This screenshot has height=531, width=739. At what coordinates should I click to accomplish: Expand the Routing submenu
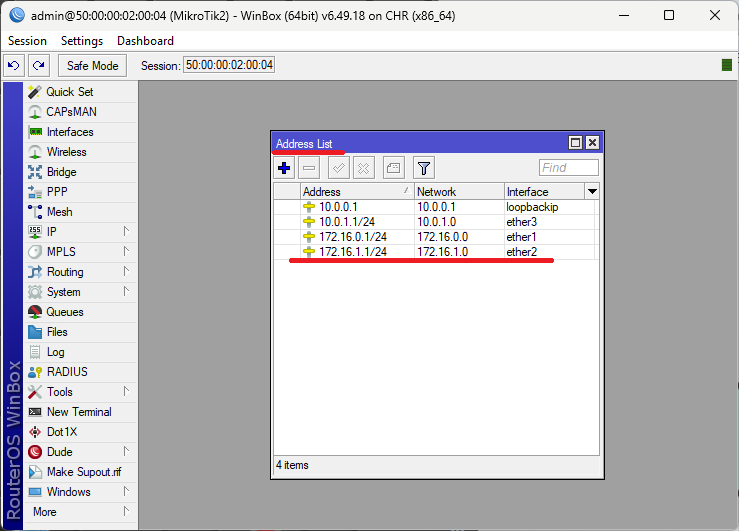point(65,272)
